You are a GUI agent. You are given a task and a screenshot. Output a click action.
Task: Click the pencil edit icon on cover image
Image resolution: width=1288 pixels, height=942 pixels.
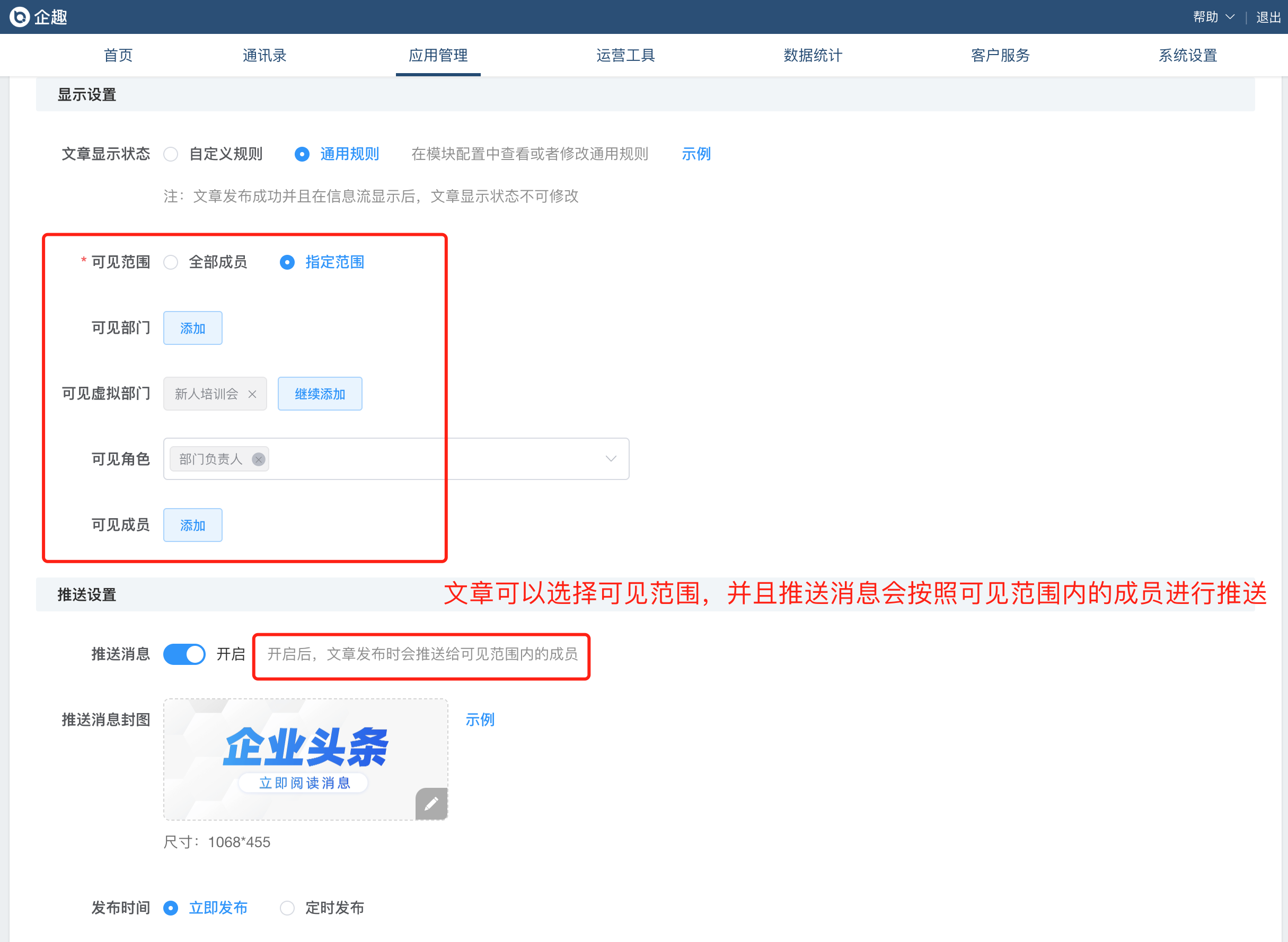pos(431,803)
